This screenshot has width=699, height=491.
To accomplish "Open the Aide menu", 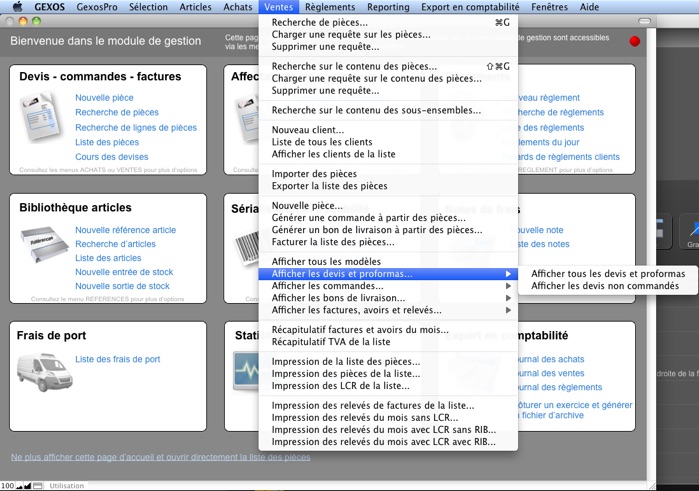I will click(589, 7).
